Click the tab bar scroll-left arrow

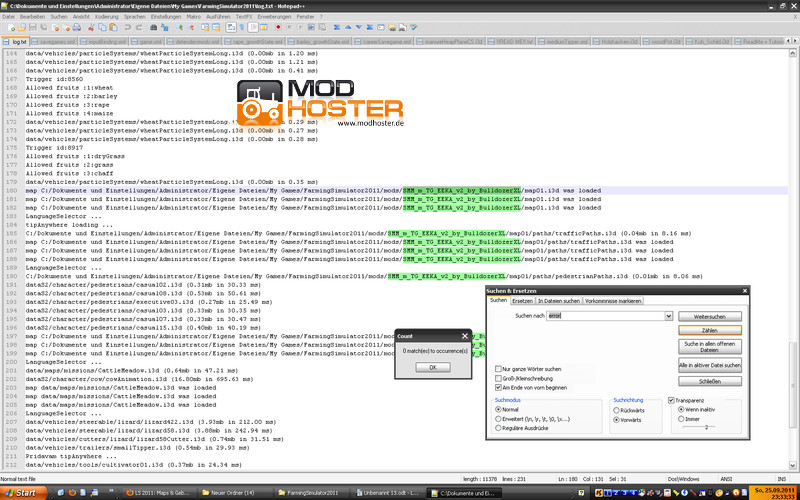[790, 40]
